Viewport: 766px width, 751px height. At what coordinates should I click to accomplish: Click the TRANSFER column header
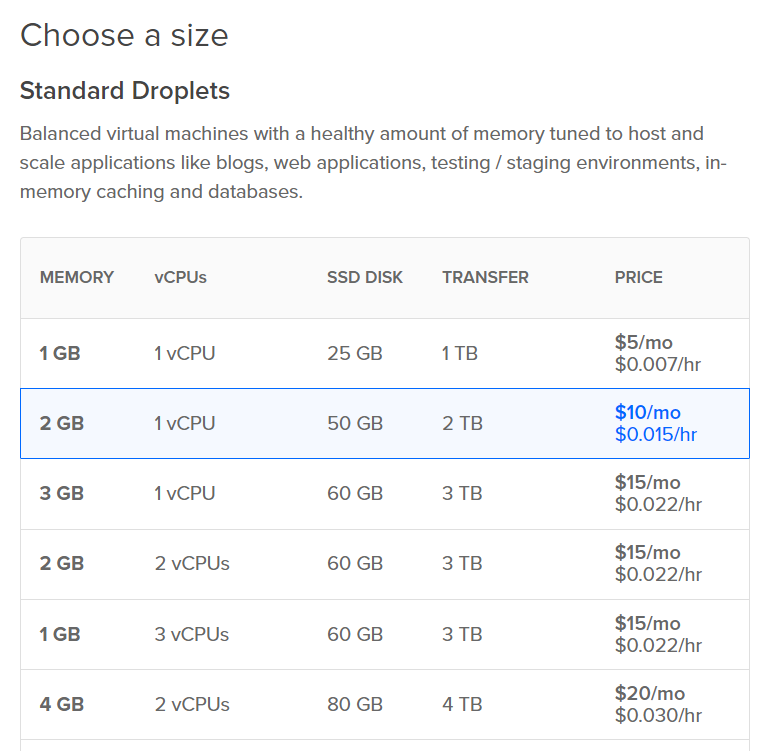(x=485, y=277)
